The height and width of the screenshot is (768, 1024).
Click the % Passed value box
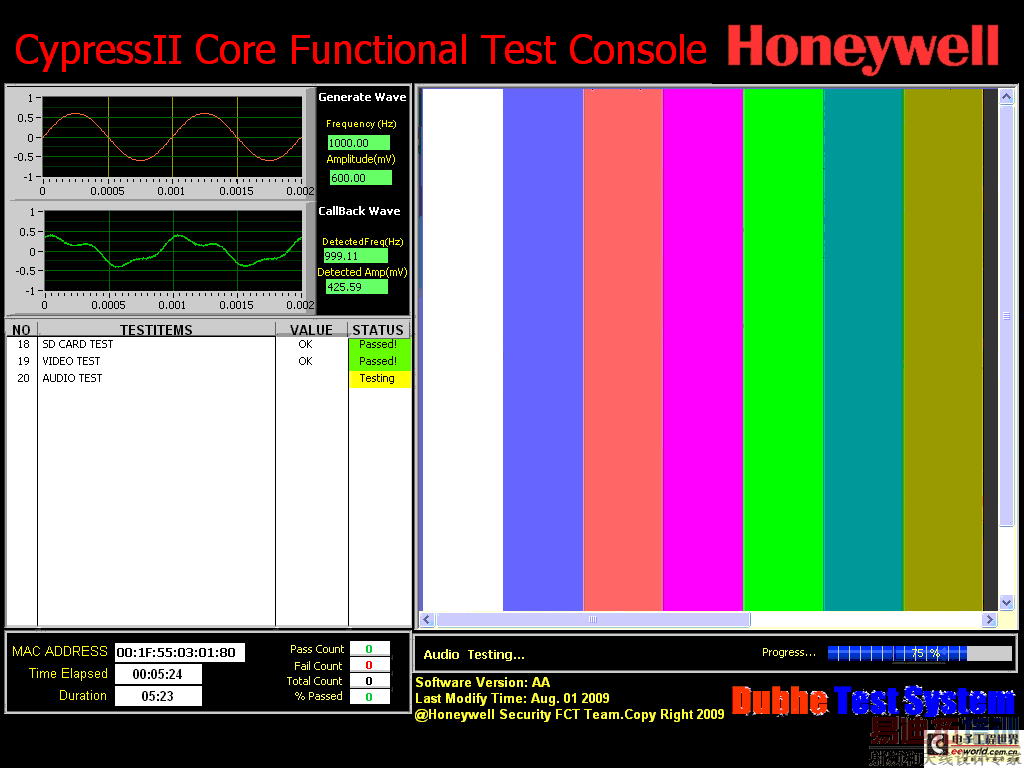pyautogui.click(x=370, y=697)
